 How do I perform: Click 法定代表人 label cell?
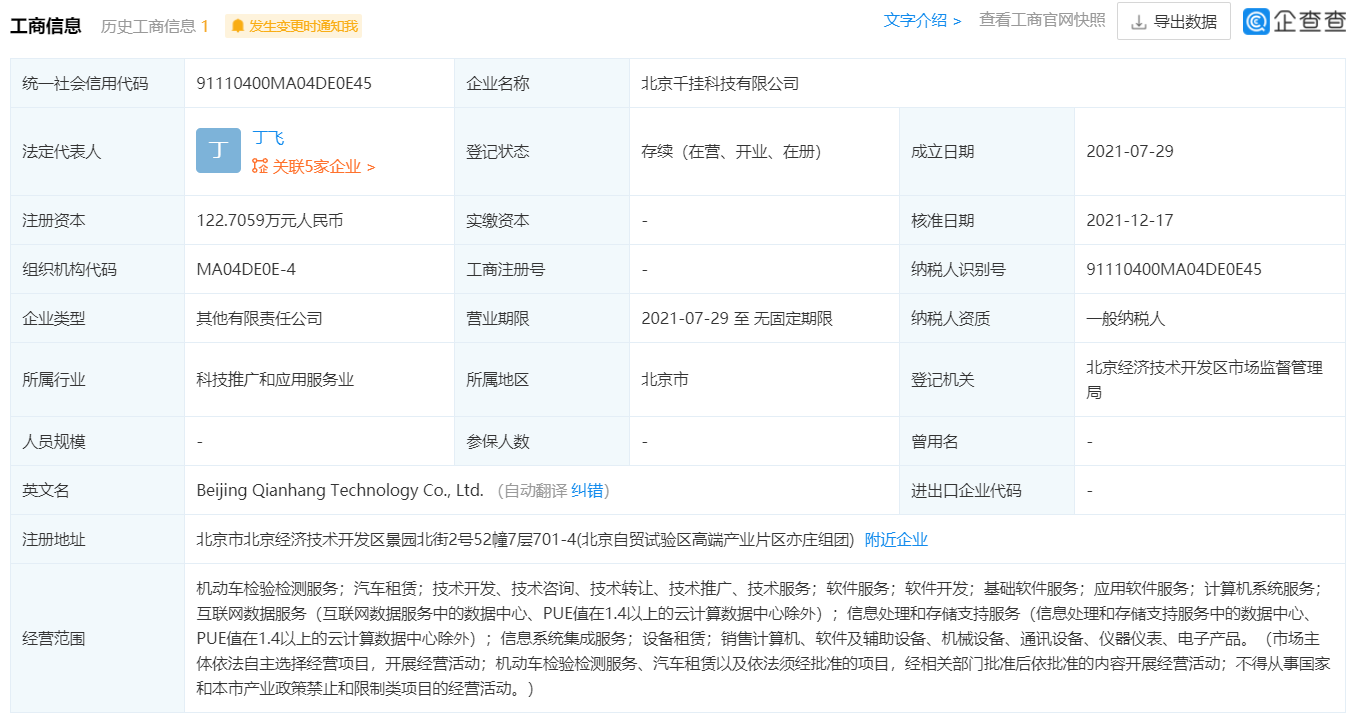click(x=97, y=152)
